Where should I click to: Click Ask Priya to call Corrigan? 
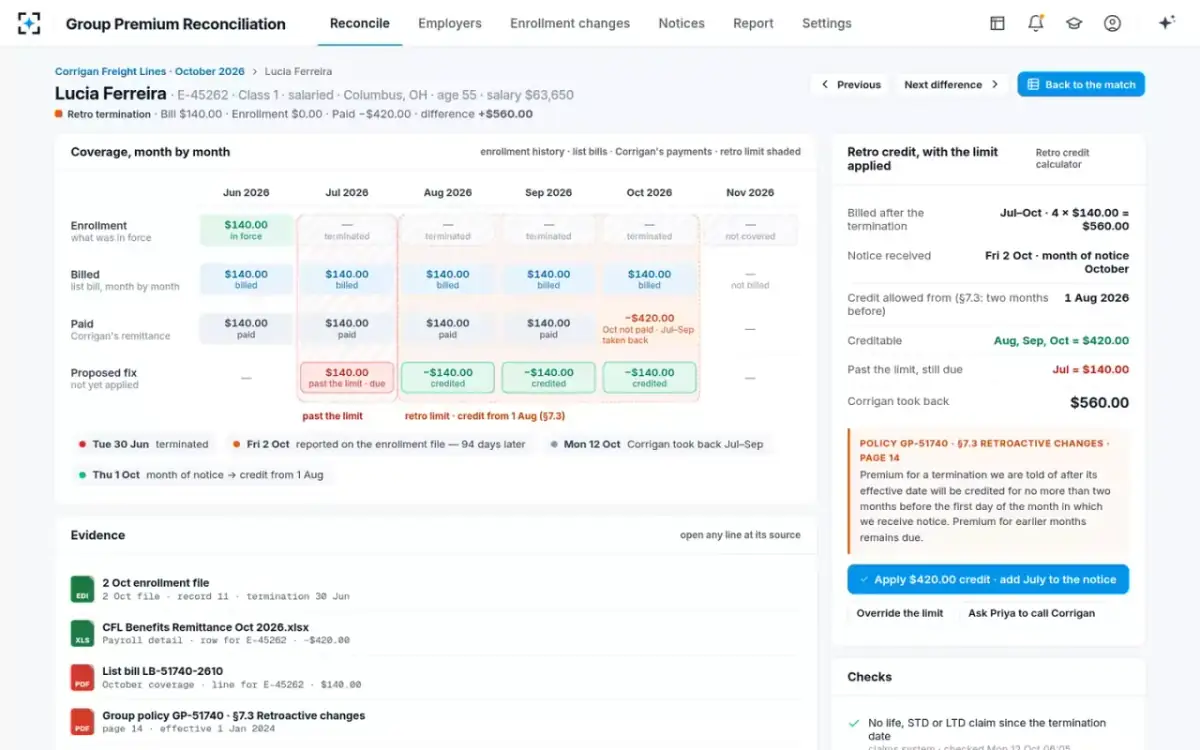tap(1031, 613)
